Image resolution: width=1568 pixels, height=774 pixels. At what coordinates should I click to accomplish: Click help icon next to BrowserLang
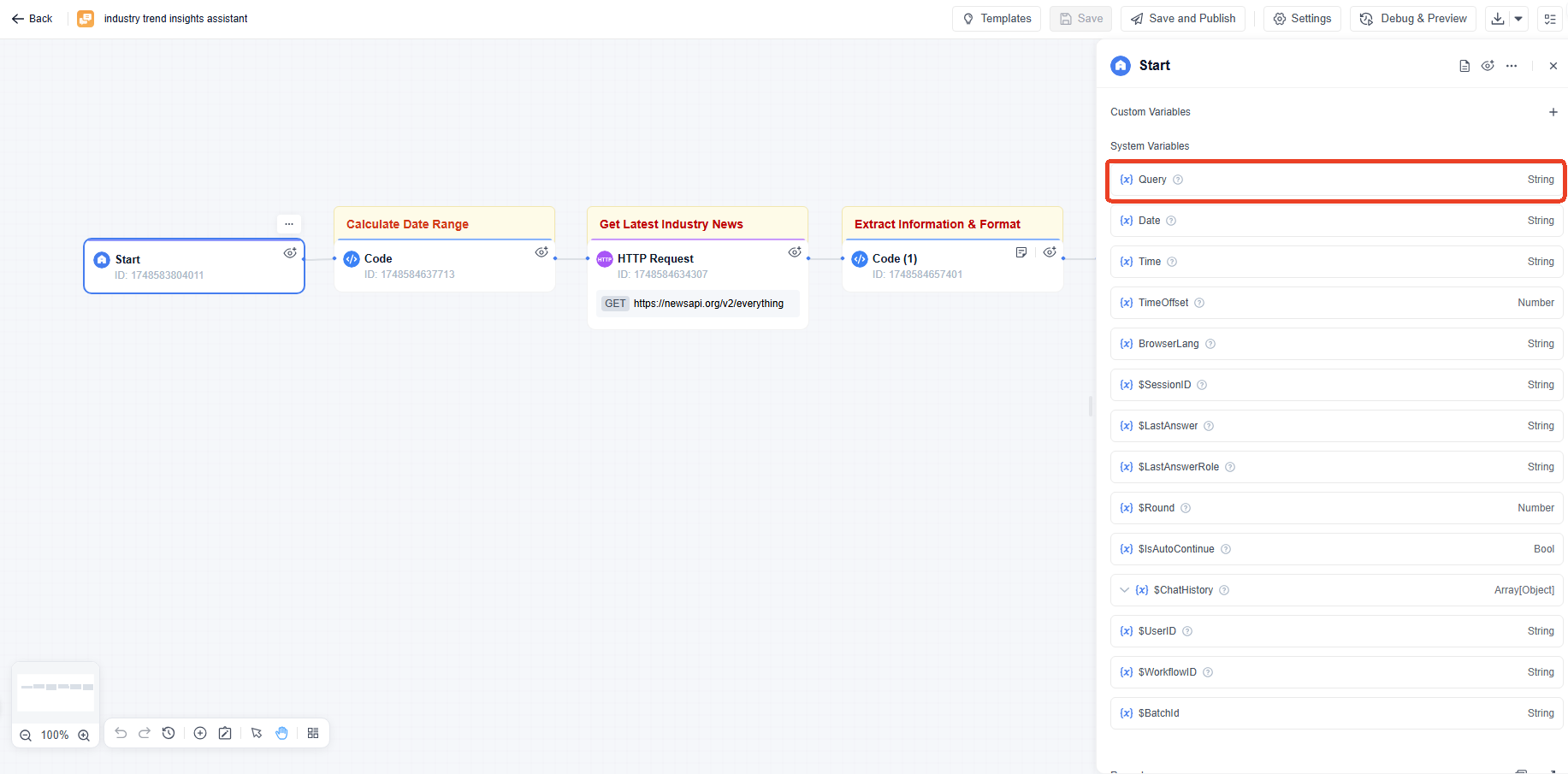1210,344
